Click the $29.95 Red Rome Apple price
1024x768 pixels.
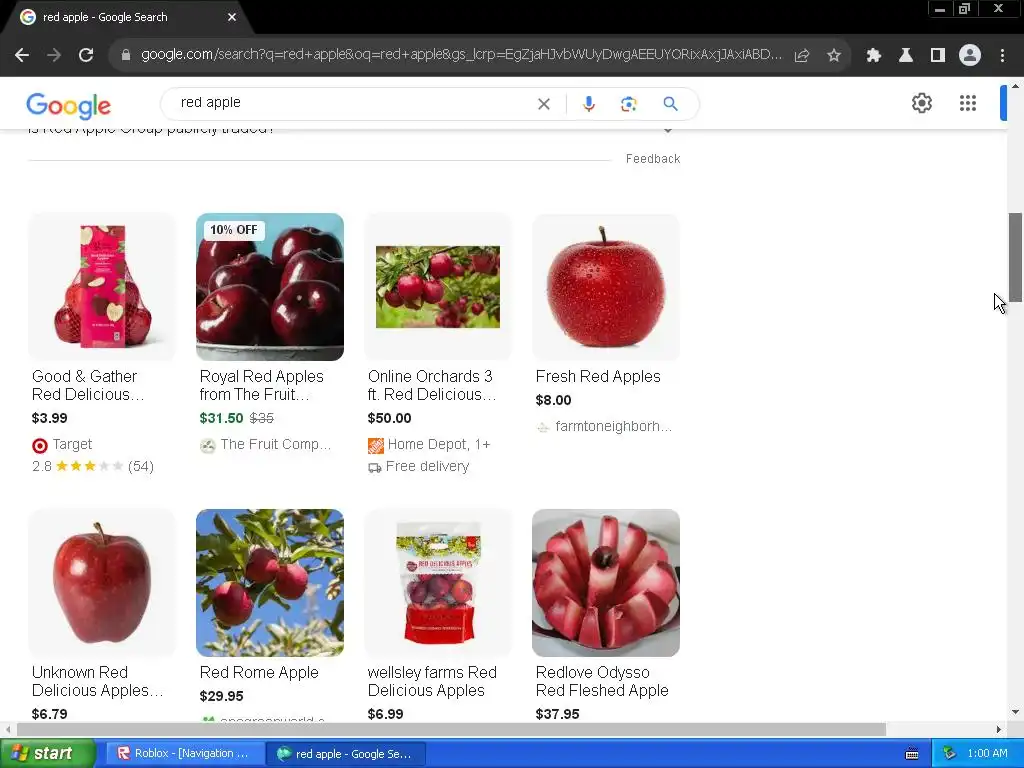221,696
